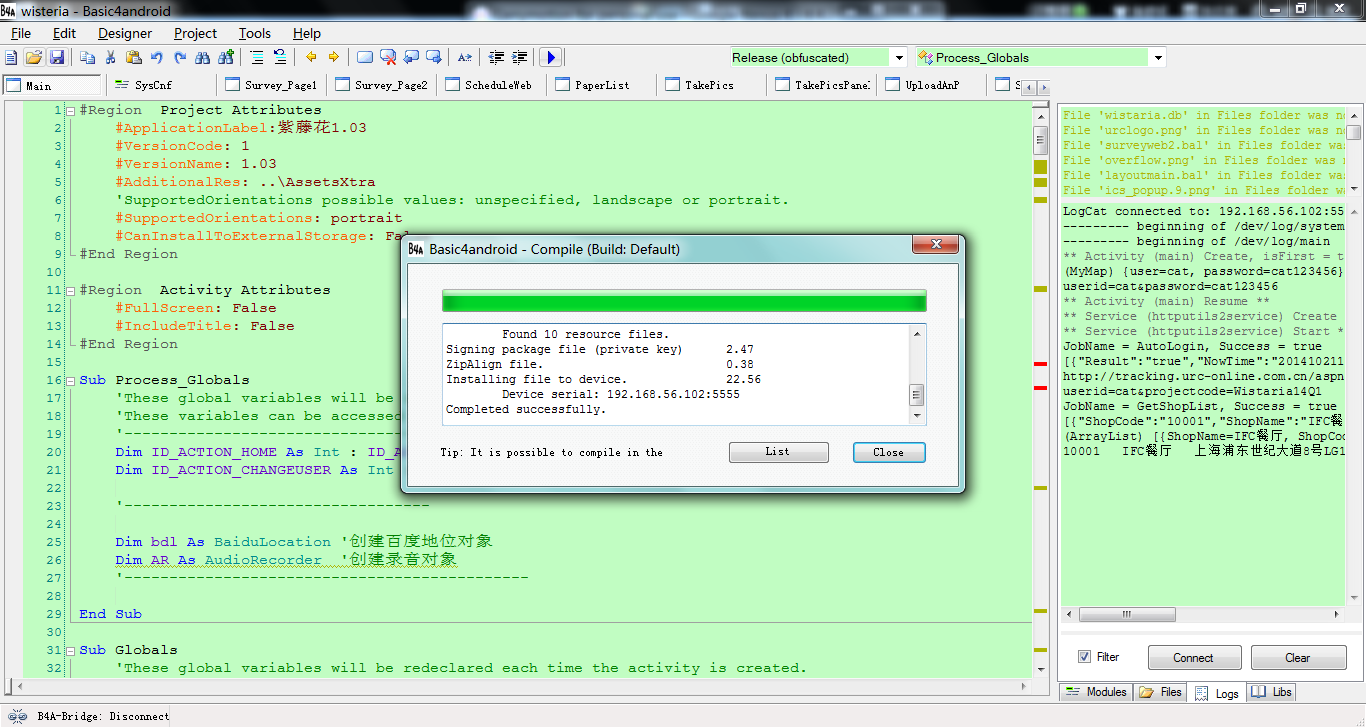Open the Process_Globals sub selector dropdown

pyautogui.click(x=1158, y=58)
